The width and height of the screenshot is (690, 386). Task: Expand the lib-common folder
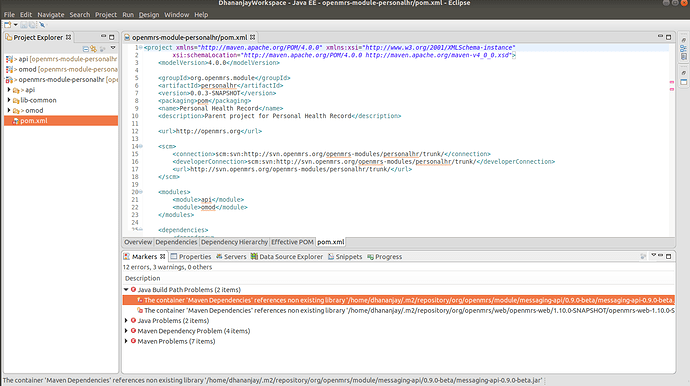pyautogui.click(x=9, y=100)
